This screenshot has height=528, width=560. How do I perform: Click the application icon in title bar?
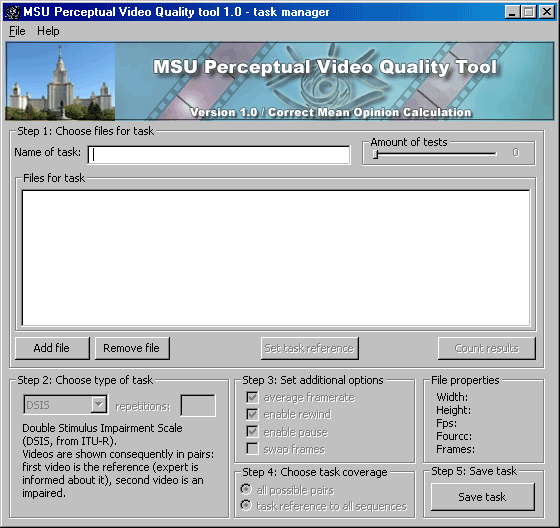[x=12, y=12]
